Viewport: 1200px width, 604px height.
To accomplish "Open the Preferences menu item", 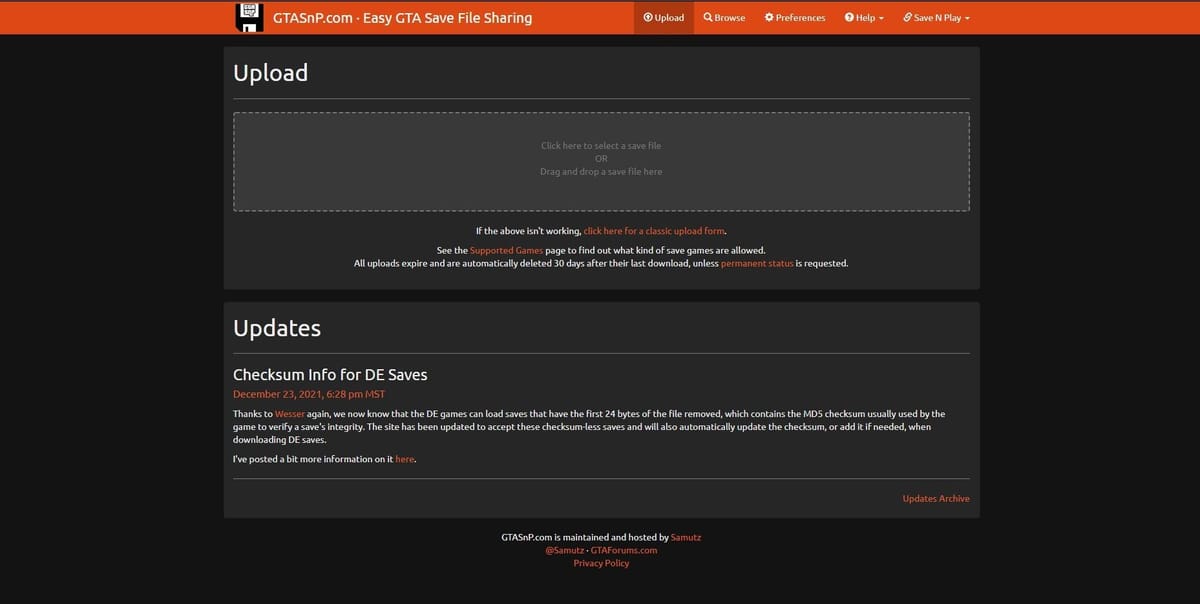I will 800,17.
